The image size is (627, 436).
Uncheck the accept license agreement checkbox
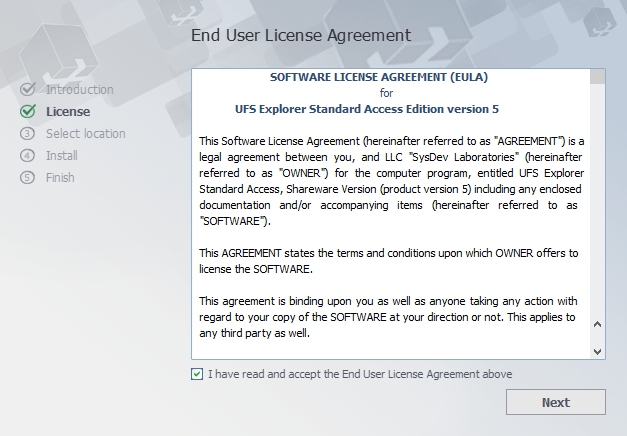point(196,374)
